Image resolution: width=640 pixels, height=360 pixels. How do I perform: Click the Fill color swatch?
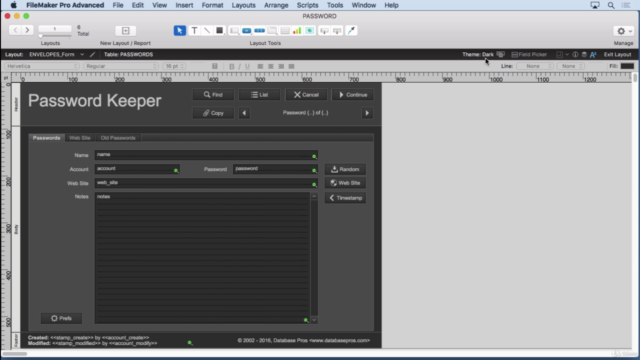pyautogui.click(x=627, y=66)
